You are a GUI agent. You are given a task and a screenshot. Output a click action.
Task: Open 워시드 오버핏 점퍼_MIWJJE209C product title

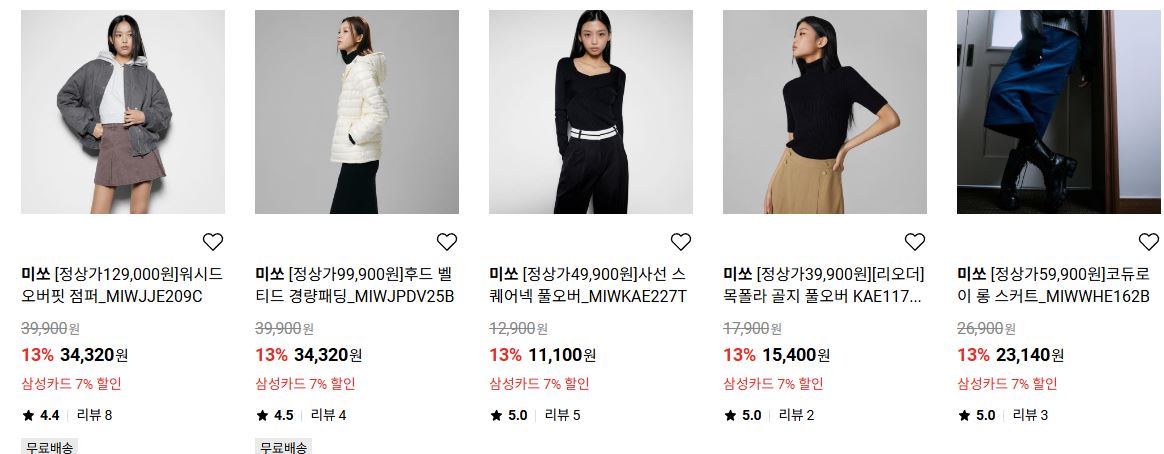(122, 286)
